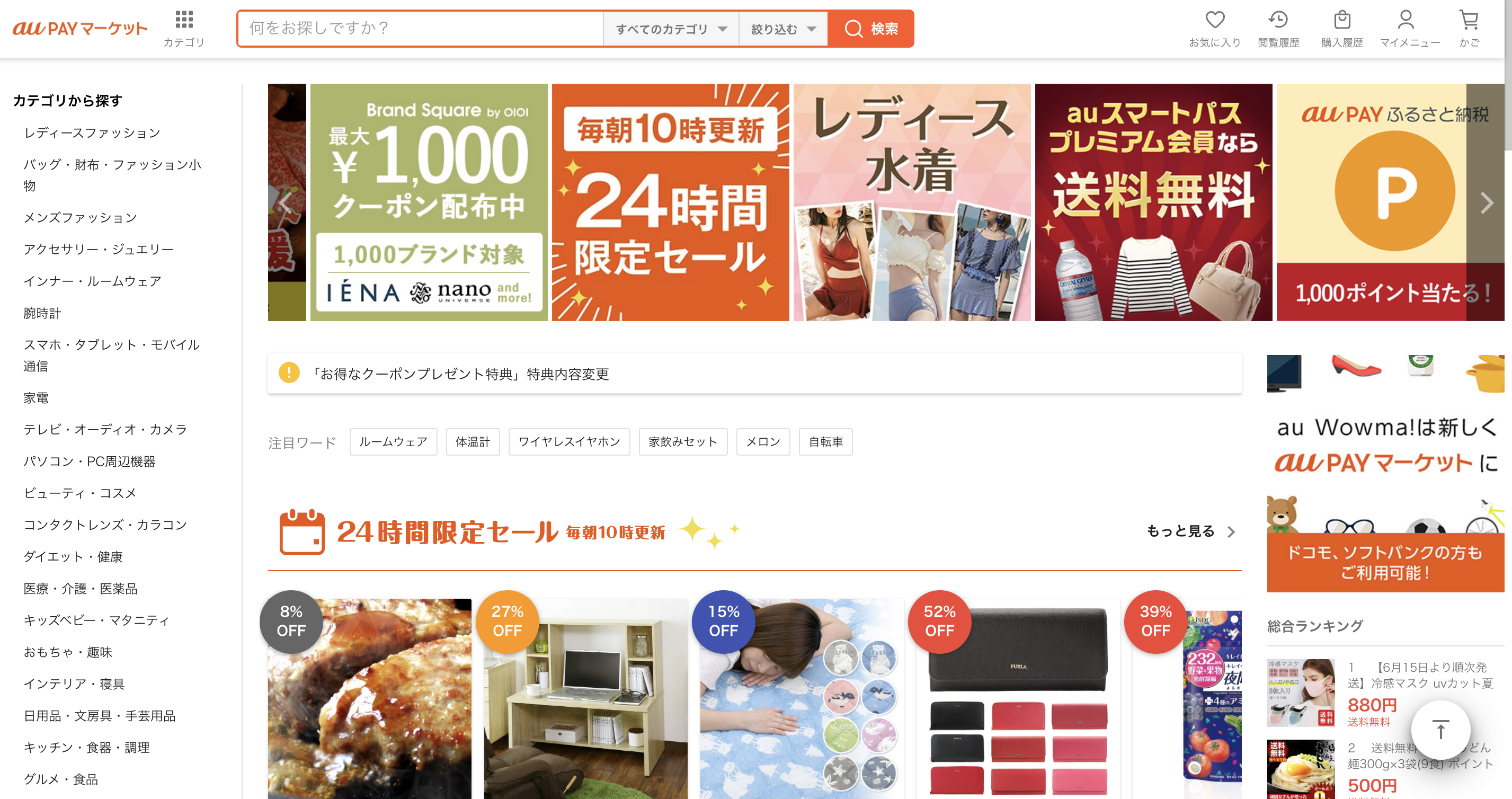
Task: Select インテリア・寝具 category
Action: 74,683
